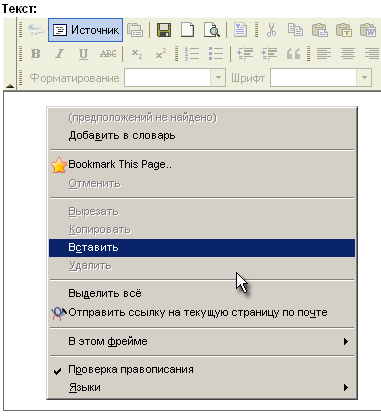Click the Форматирование combo box field
Screen dimensions: 381x418
click(x=175, y=78)
